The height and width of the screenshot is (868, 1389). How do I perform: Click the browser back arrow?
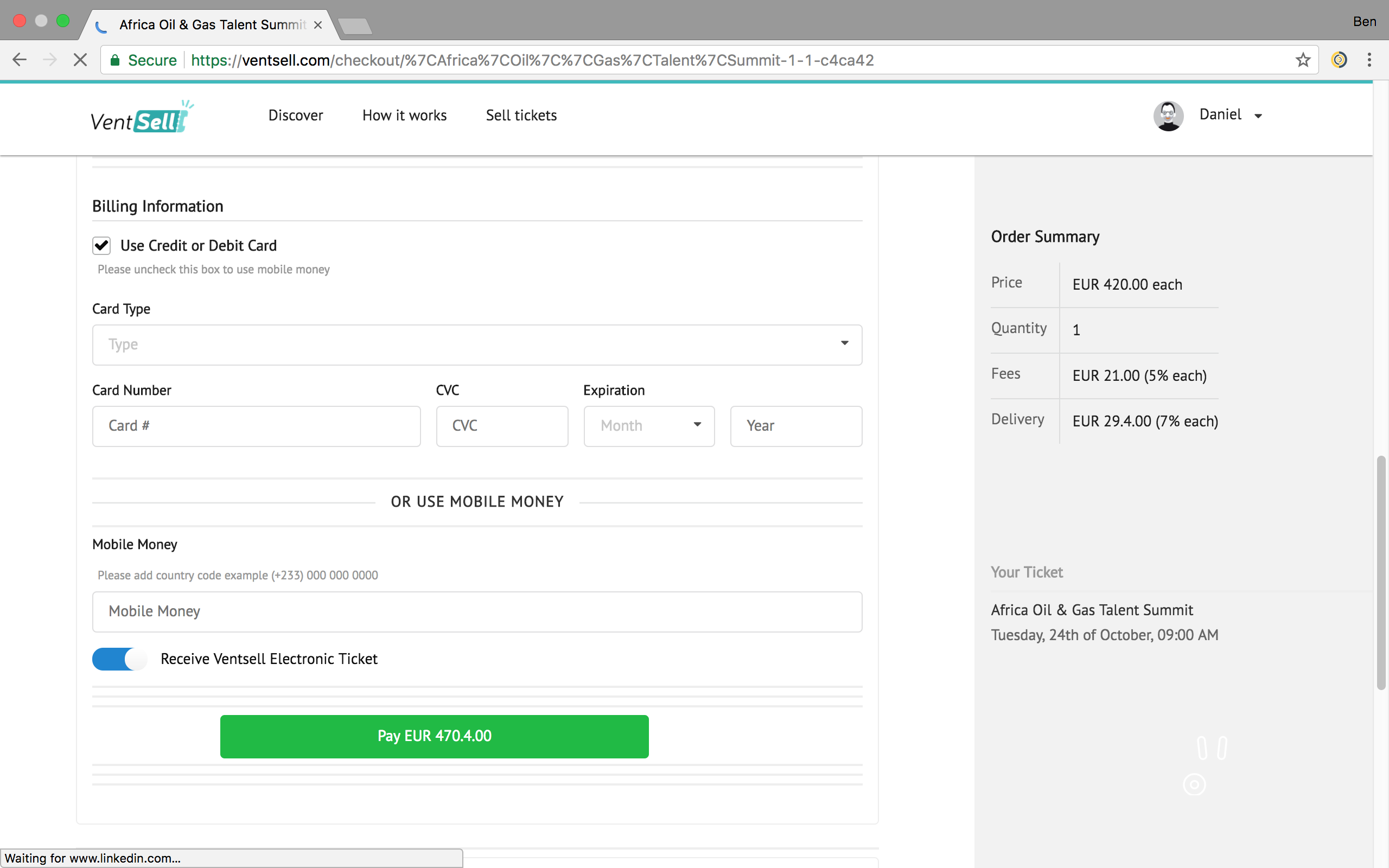click(20, 60)
